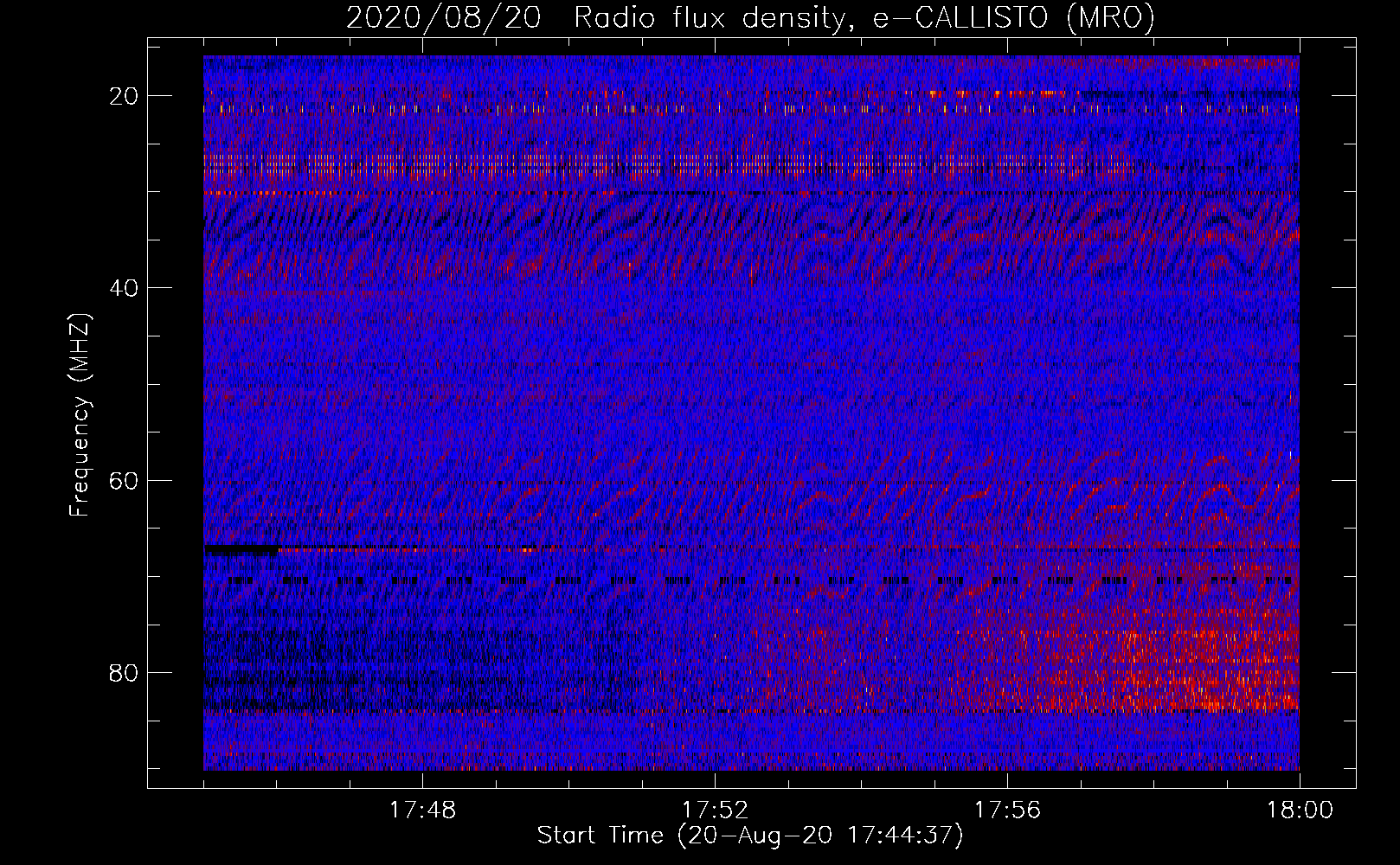Click the 18:00 time tick label

[x=1300, y=811]
